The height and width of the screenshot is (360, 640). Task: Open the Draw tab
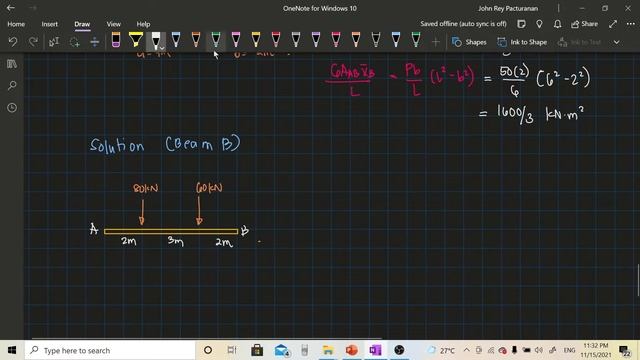pos(82,24)
